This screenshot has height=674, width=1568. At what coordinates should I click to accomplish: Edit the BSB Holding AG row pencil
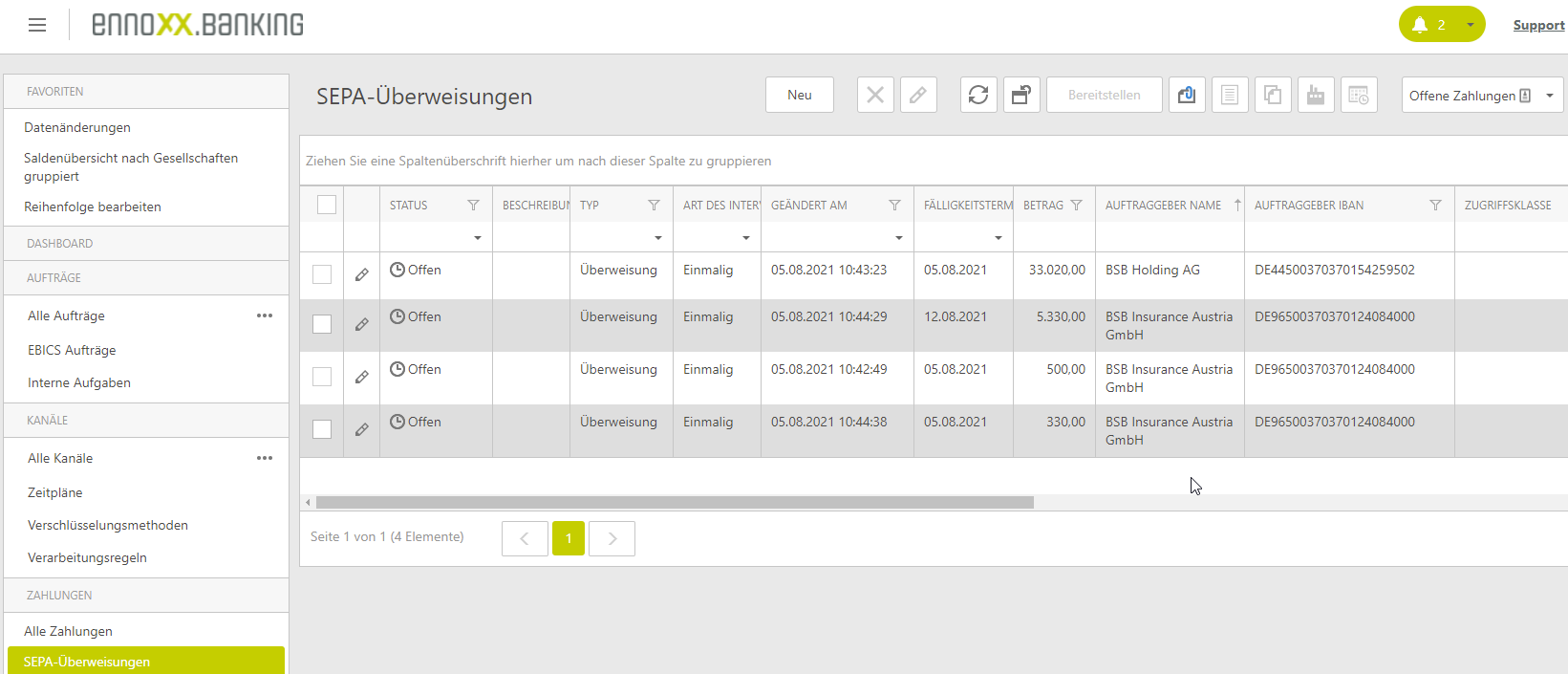coord(362,275)
